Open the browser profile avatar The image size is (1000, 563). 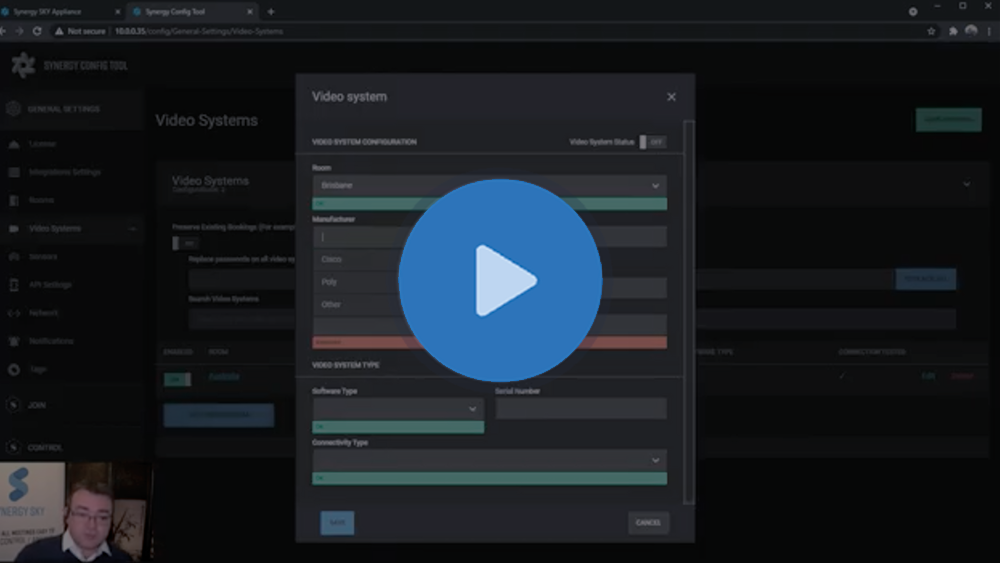click(971, 31)
